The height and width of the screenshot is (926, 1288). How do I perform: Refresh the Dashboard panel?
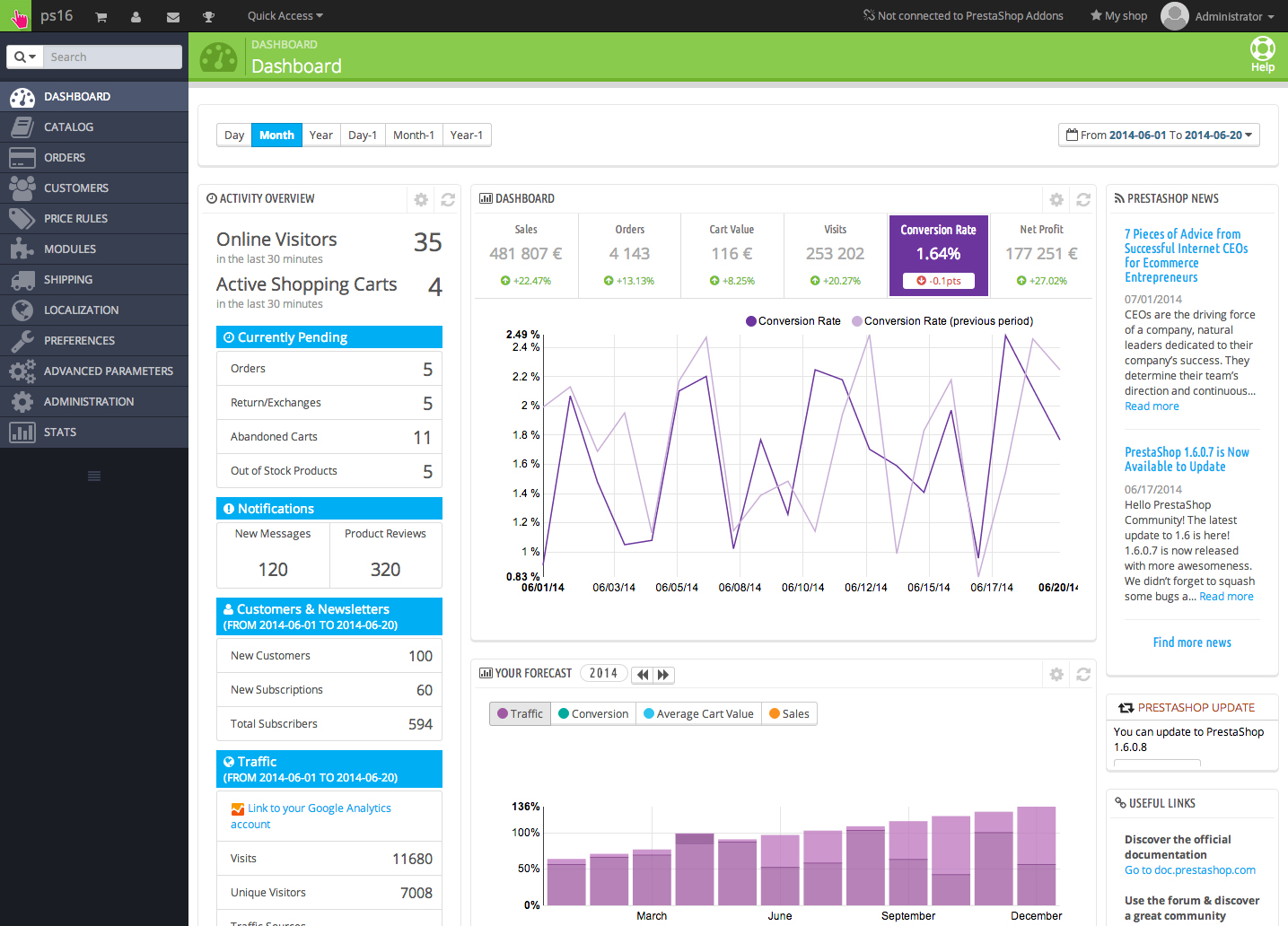[x=1083, y=199]
